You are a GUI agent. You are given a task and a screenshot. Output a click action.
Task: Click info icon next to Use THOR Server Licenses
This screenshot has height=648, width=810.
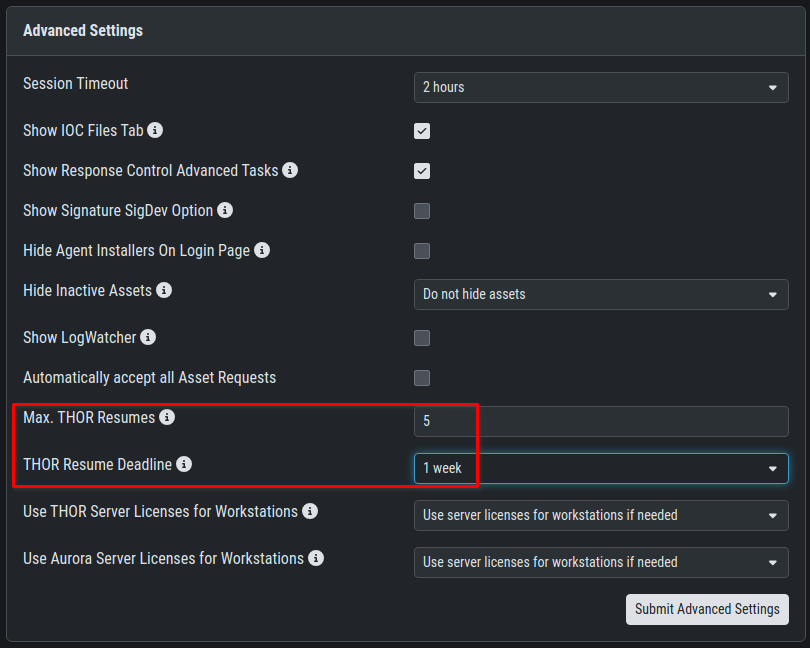coord(310,511)
